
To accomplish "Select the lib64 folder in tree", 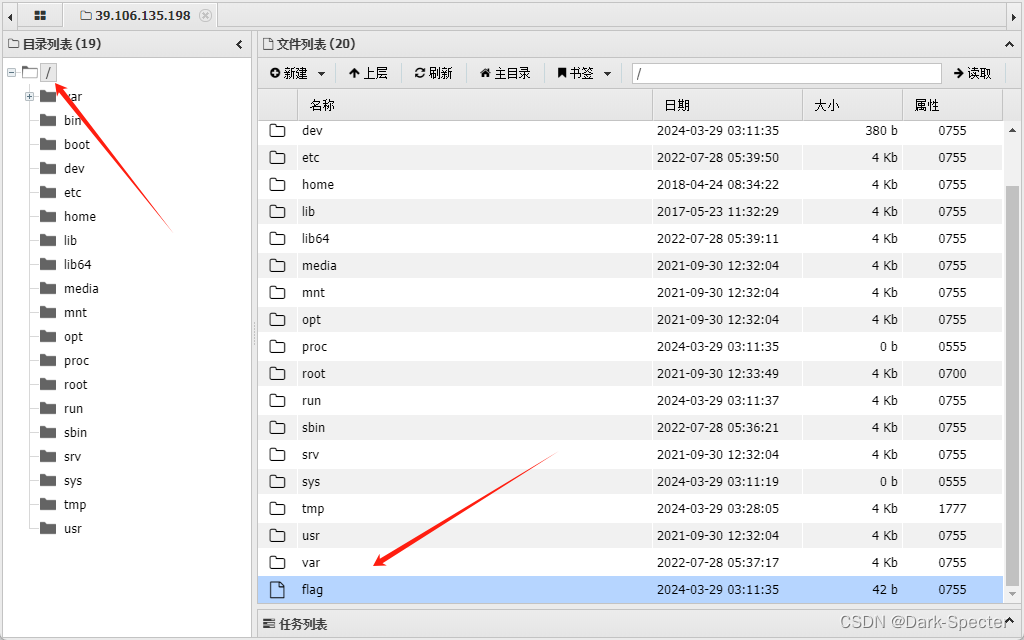I will 77,264.
